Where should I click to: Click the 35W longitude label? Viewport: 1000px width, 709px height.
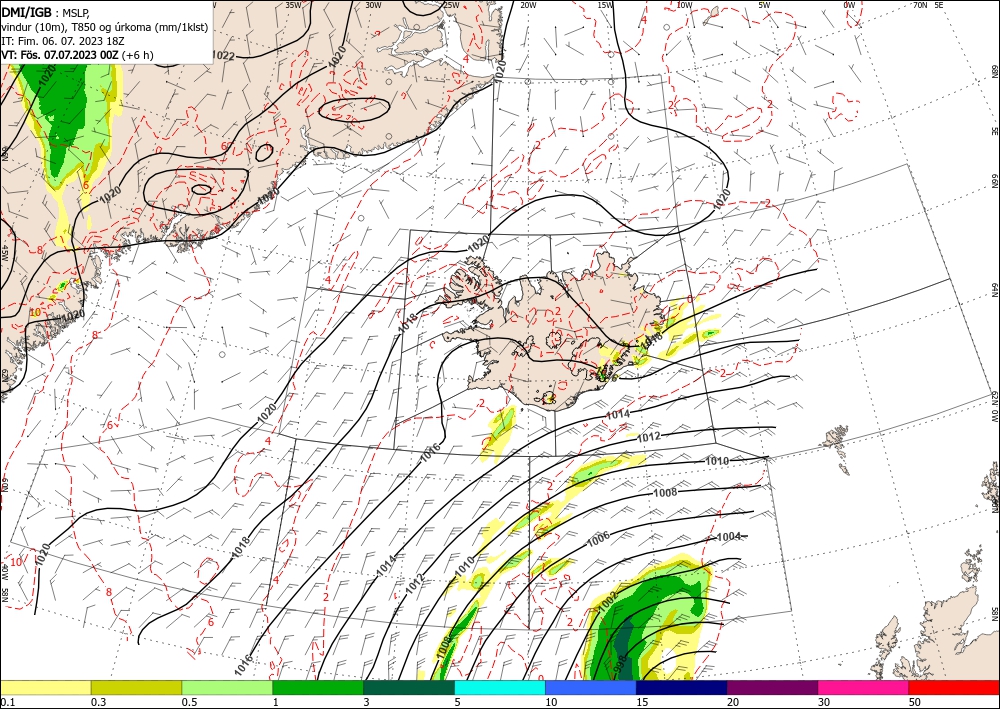coord(293,5)
